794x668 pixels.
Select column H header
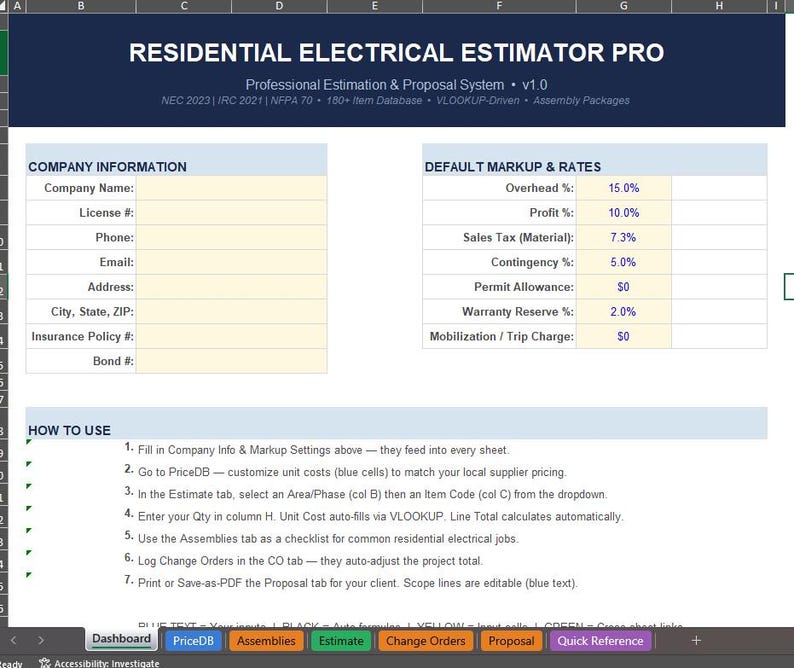click(719, 6)
